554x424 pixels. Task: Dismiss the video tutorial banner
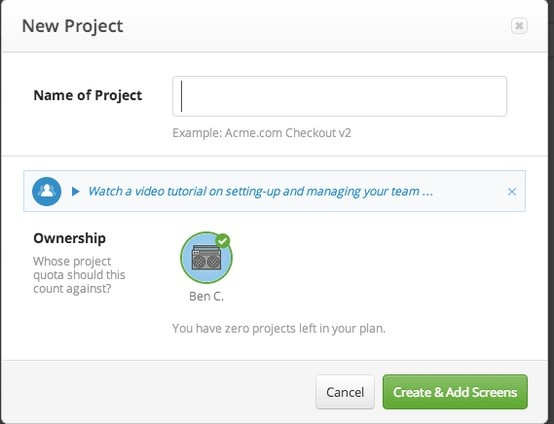point(512,192)
